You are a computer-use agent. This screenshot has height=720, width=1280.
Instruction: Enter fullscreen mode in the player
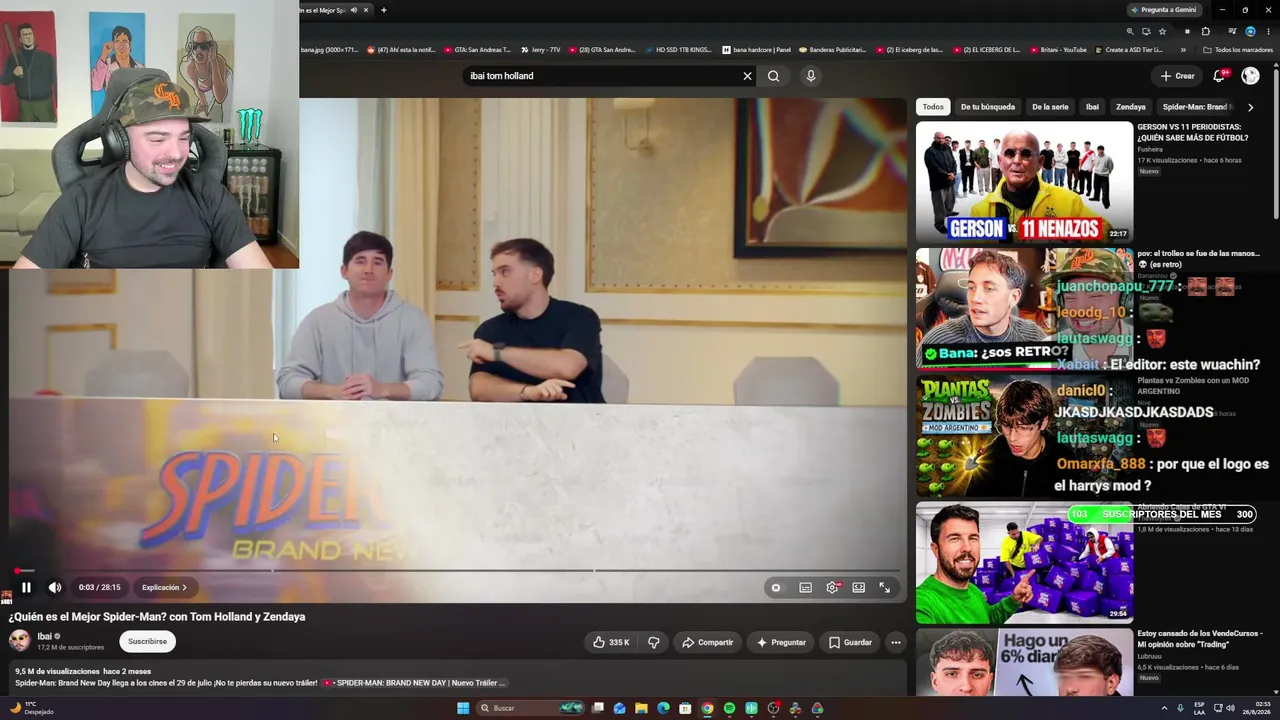[x=885, y=588]
